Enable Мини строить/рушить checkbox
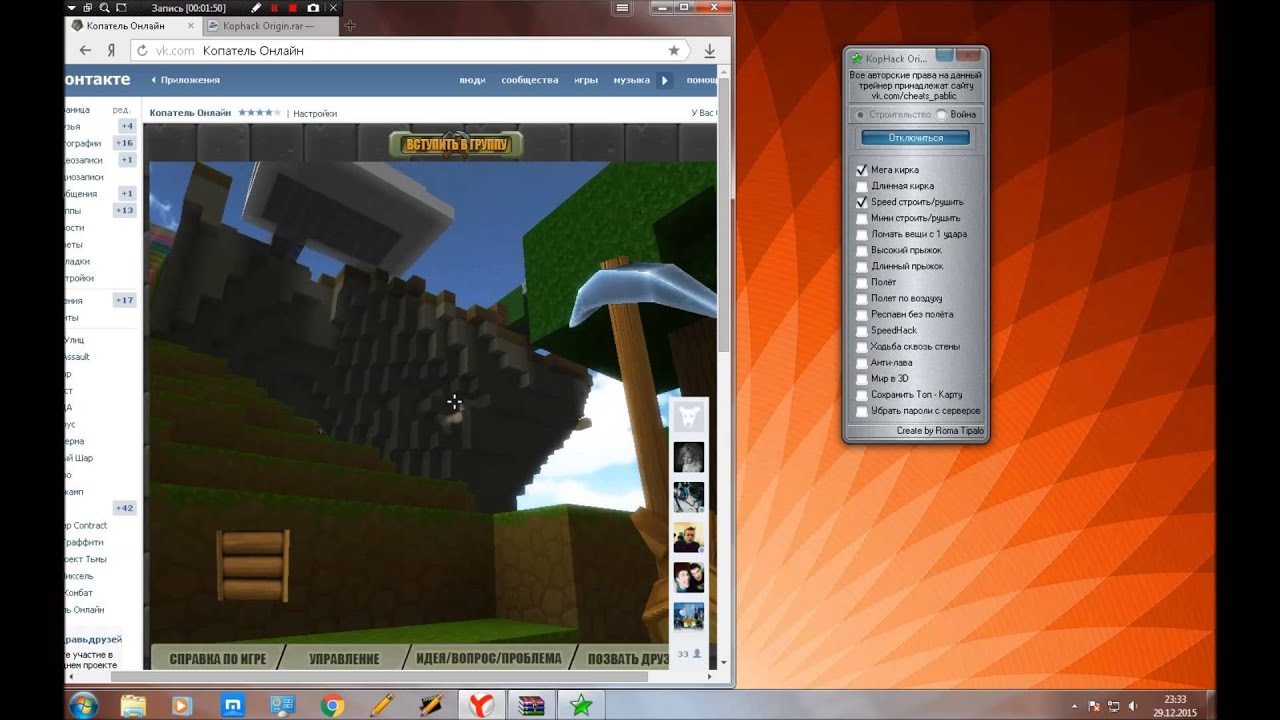This screenshot has height=720, width=1280. [862, 218]
